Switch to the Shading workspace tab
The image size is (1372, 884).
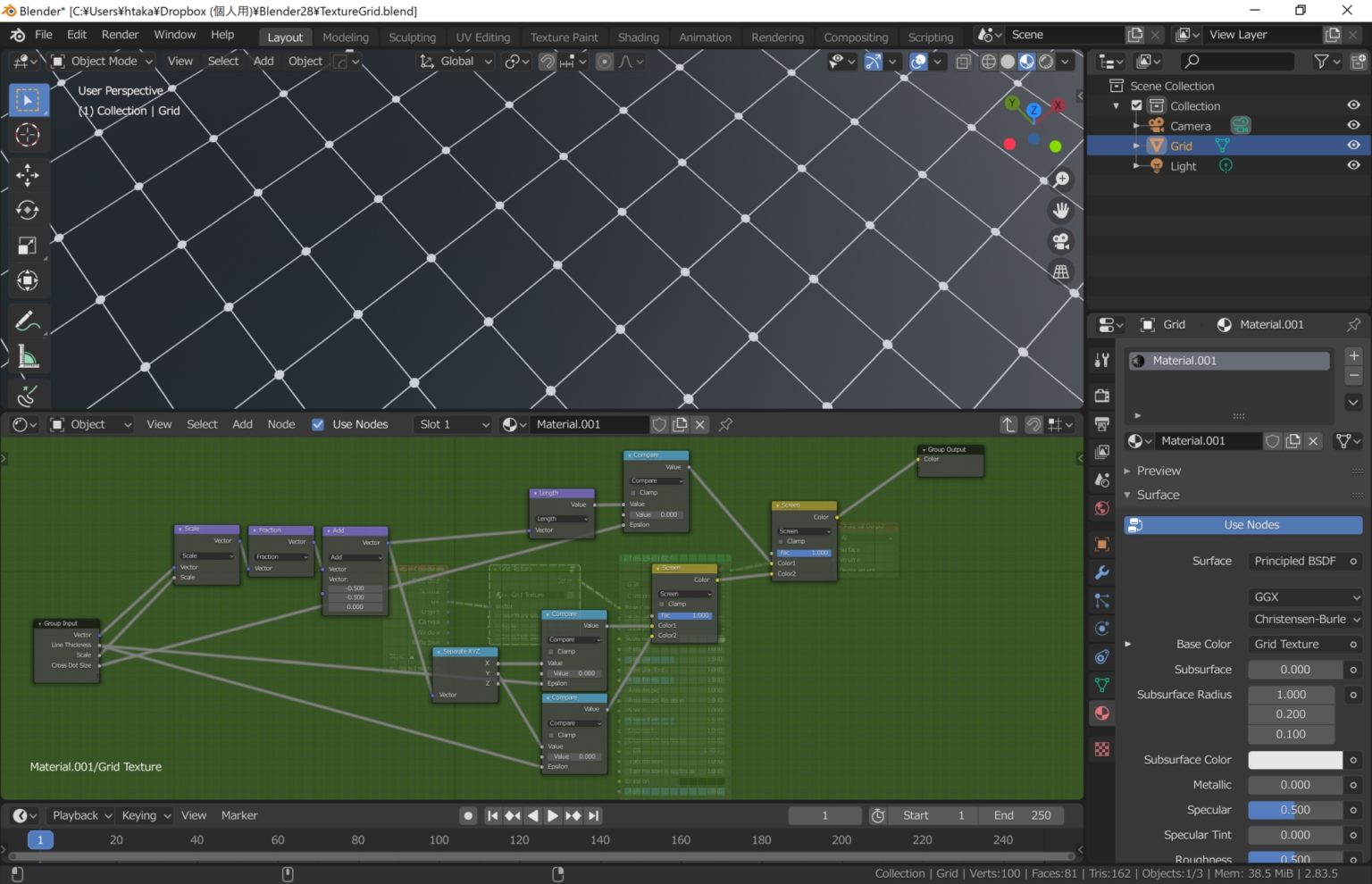point(638,38)
